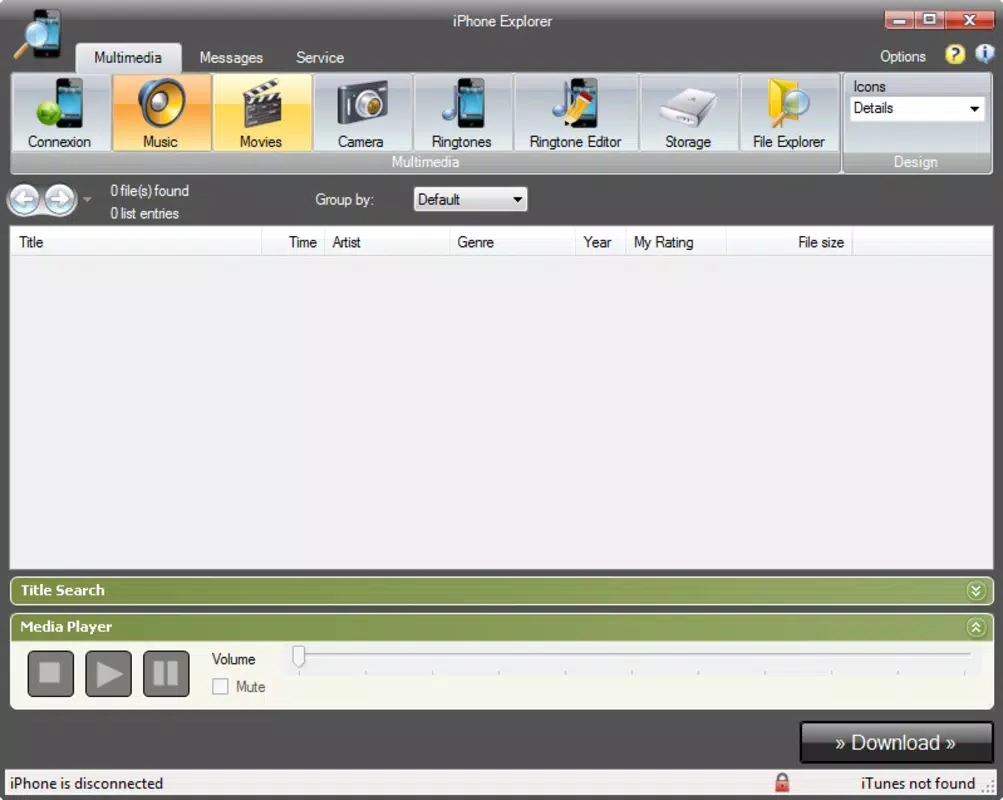Click the Download button
The width and height of the screenshot is (1003, 800).
pyautogui.click(x=896, y=742)
